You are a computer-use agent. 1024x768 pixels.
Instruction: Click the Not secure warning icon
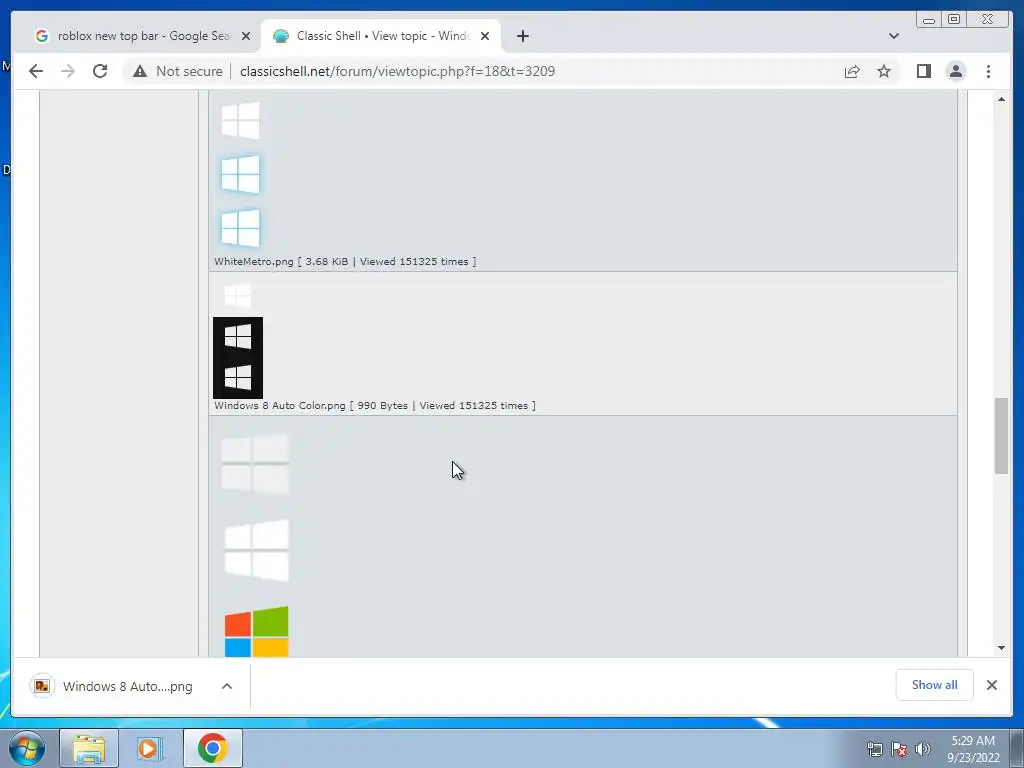click(140, 71)
